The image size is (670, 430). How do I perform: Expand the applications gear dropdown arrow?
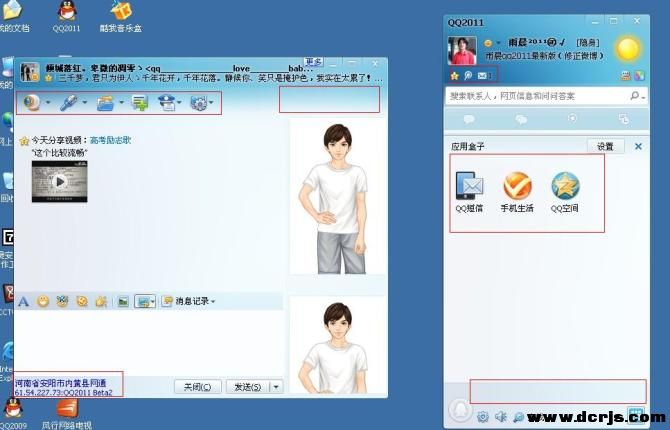point(211,103)
